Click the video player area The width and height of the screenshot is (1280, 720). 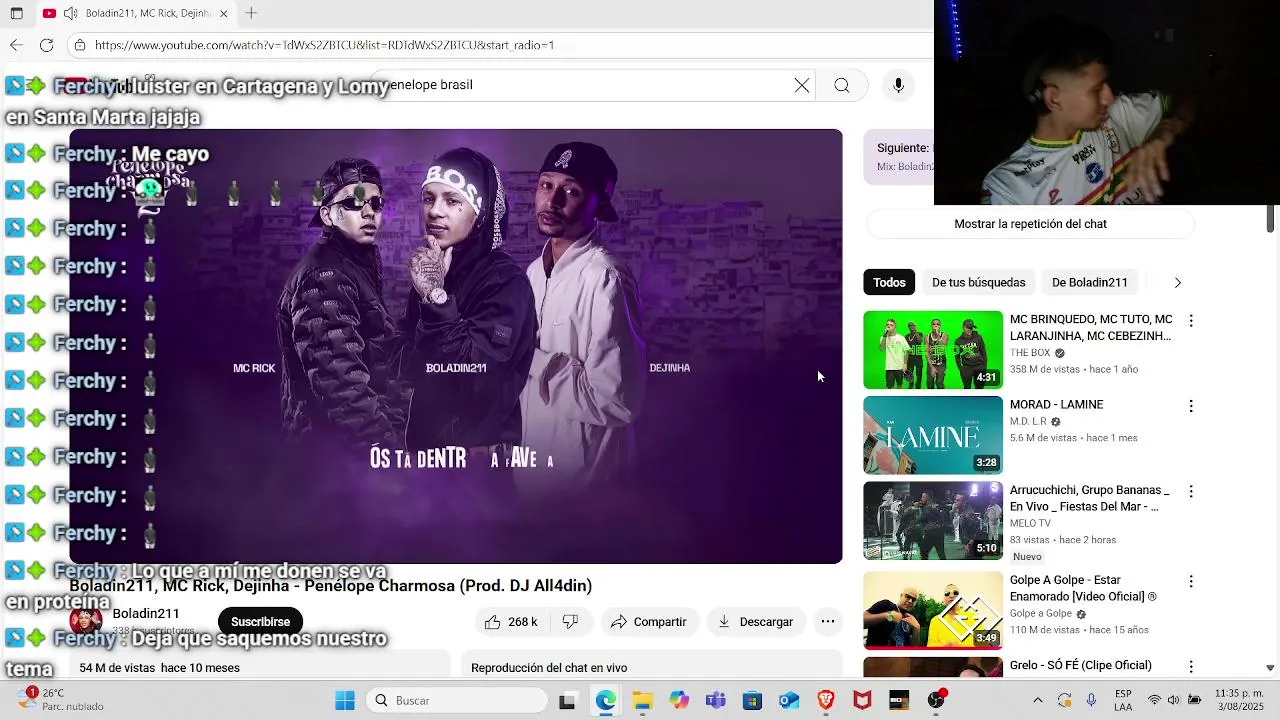456,346
